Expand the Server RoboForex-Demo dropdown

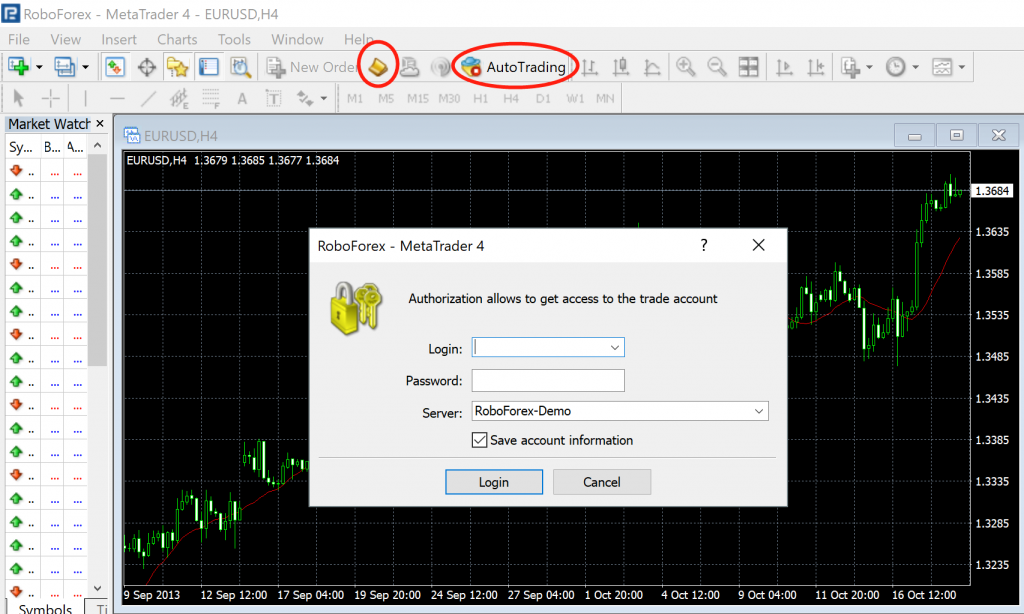pyautogui.click(x=758, y=411)
